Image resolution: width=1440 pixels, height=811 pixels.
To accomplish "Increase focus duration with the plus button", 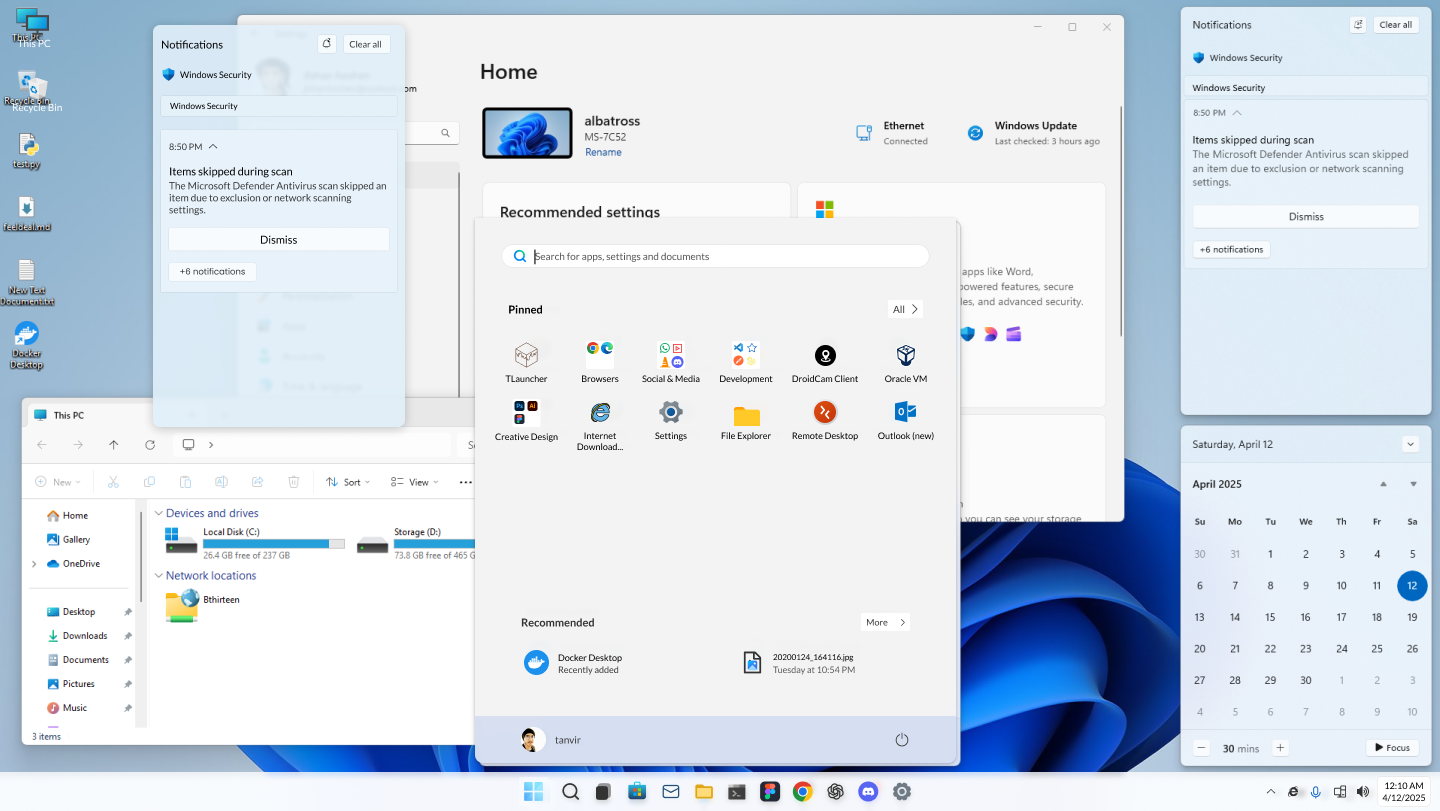I will click(1280, 747).
